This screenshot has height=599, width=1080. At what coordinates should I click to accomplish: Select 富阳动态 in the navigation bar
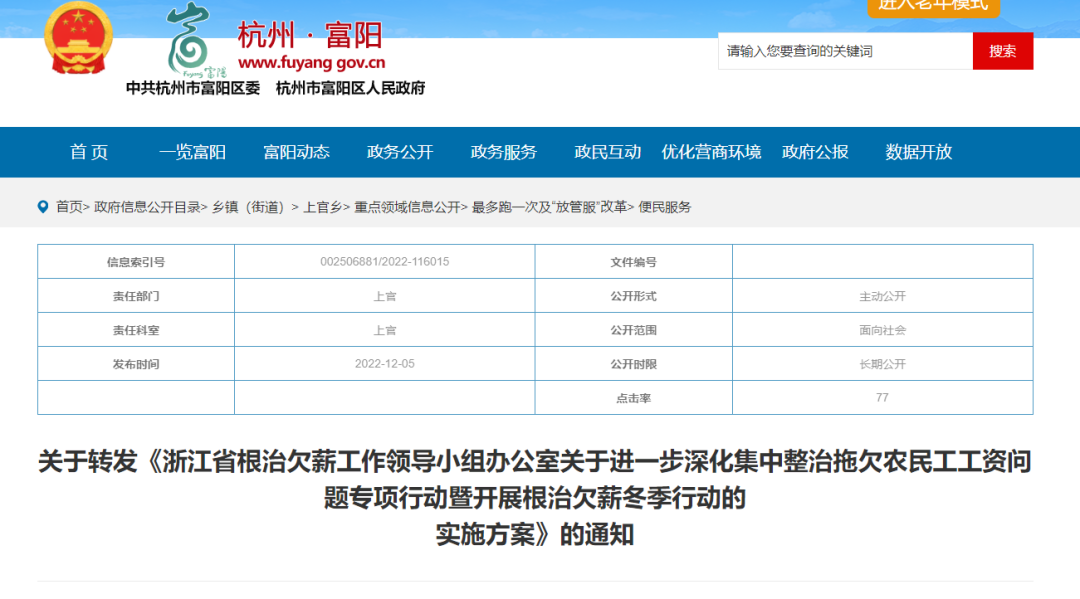point(297,152)
